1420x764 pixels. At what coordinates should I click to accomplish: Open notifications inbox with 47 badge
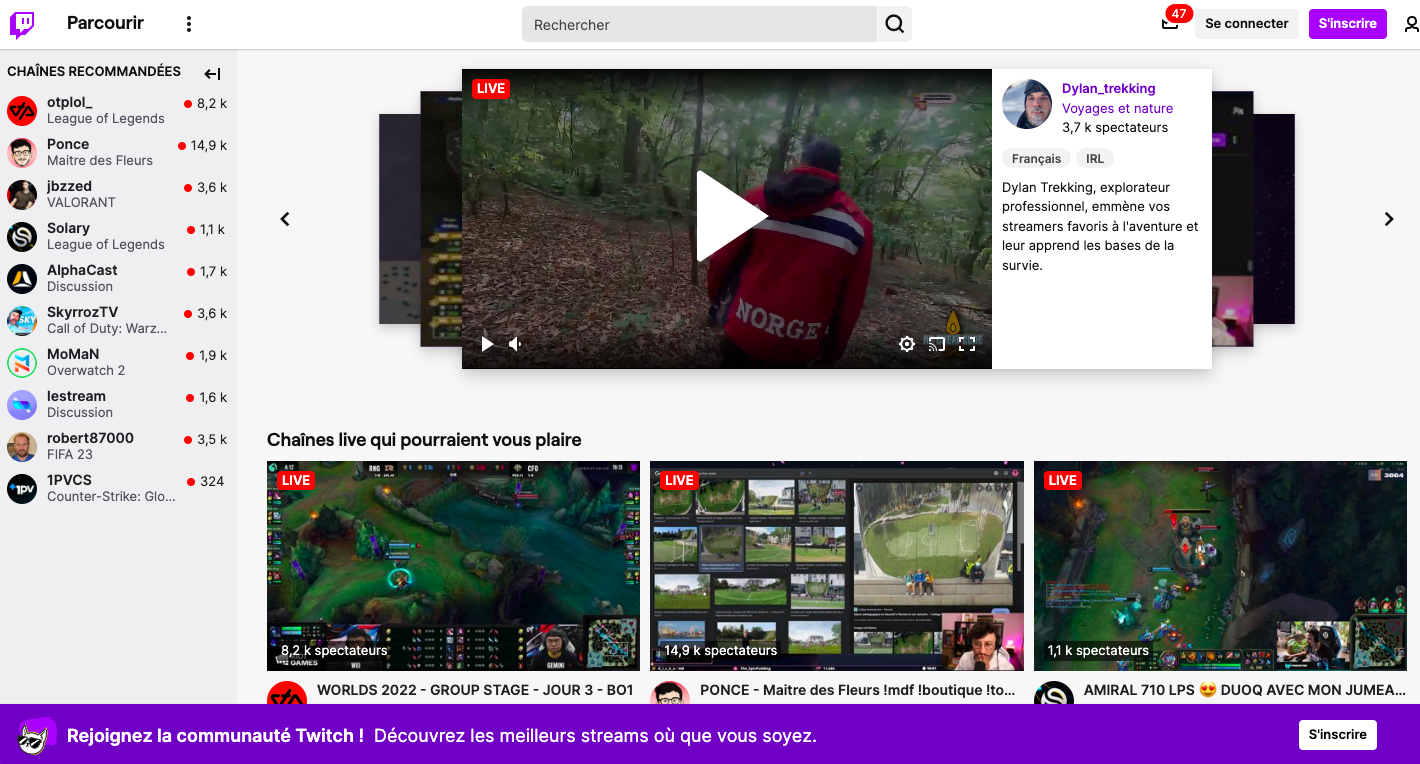click(1170, 23)
